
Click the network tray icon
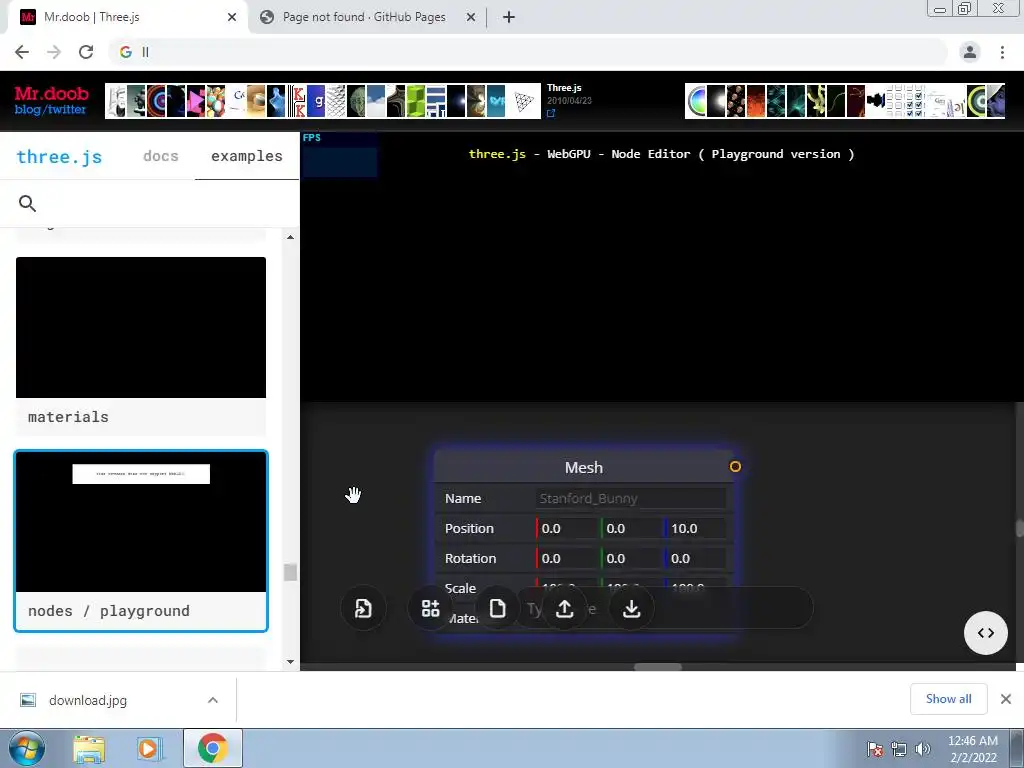click(899, 749)
